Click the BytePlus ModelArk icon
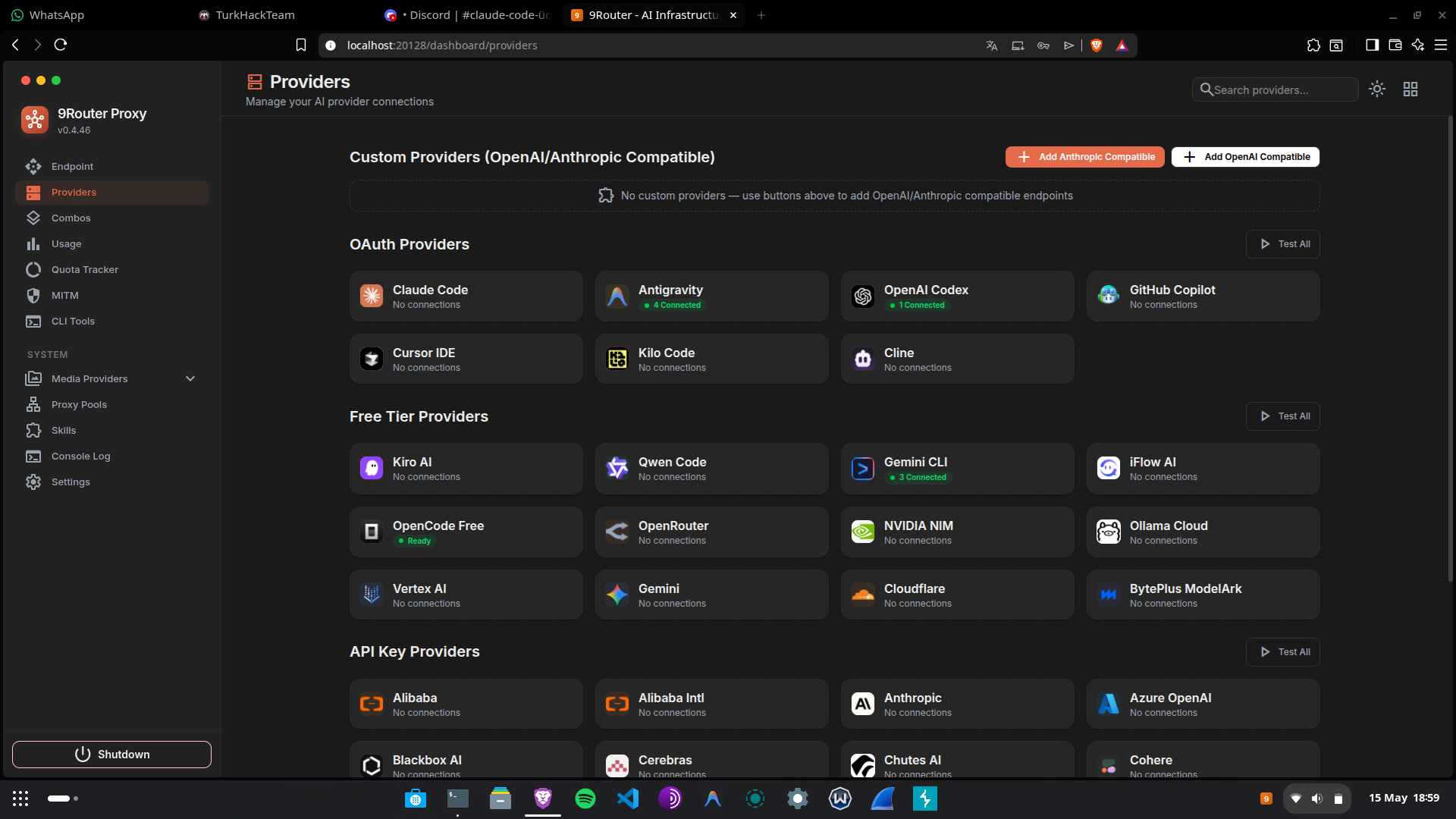1456x819 pixels. coord(1109,595)
